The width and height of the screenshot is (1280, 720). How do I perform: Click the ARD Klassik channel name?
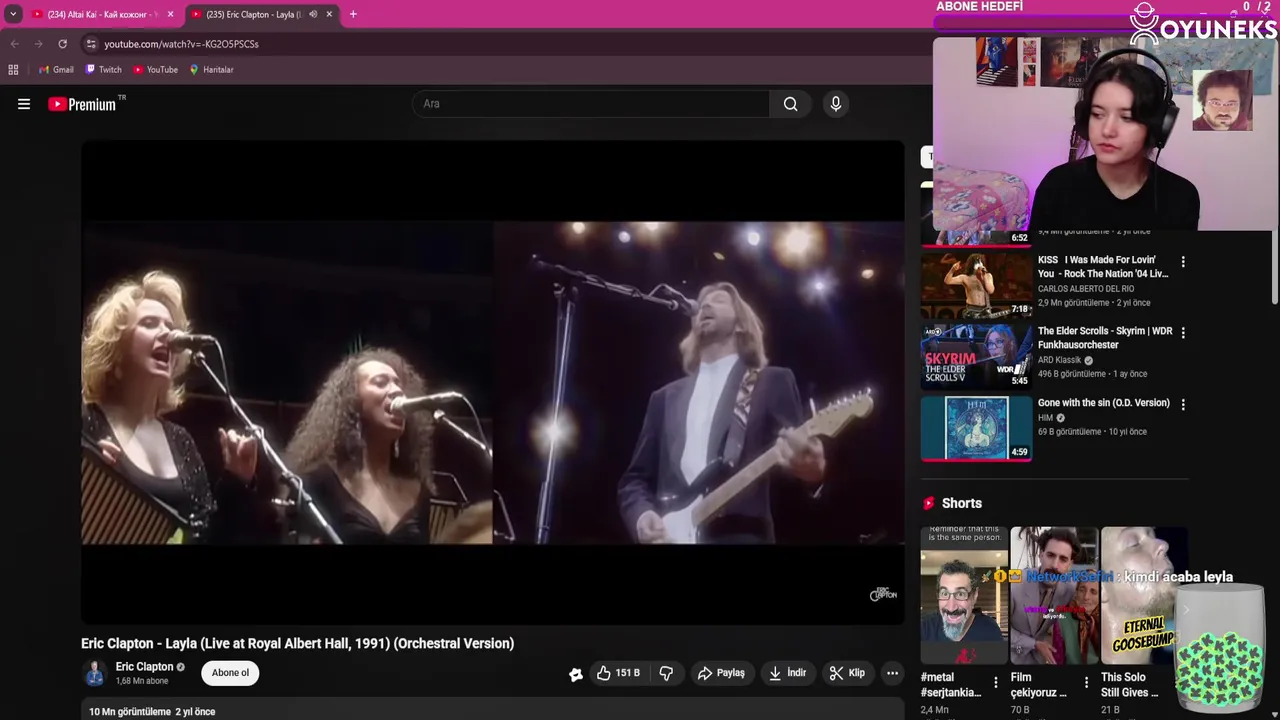(x=1060, y=360)
